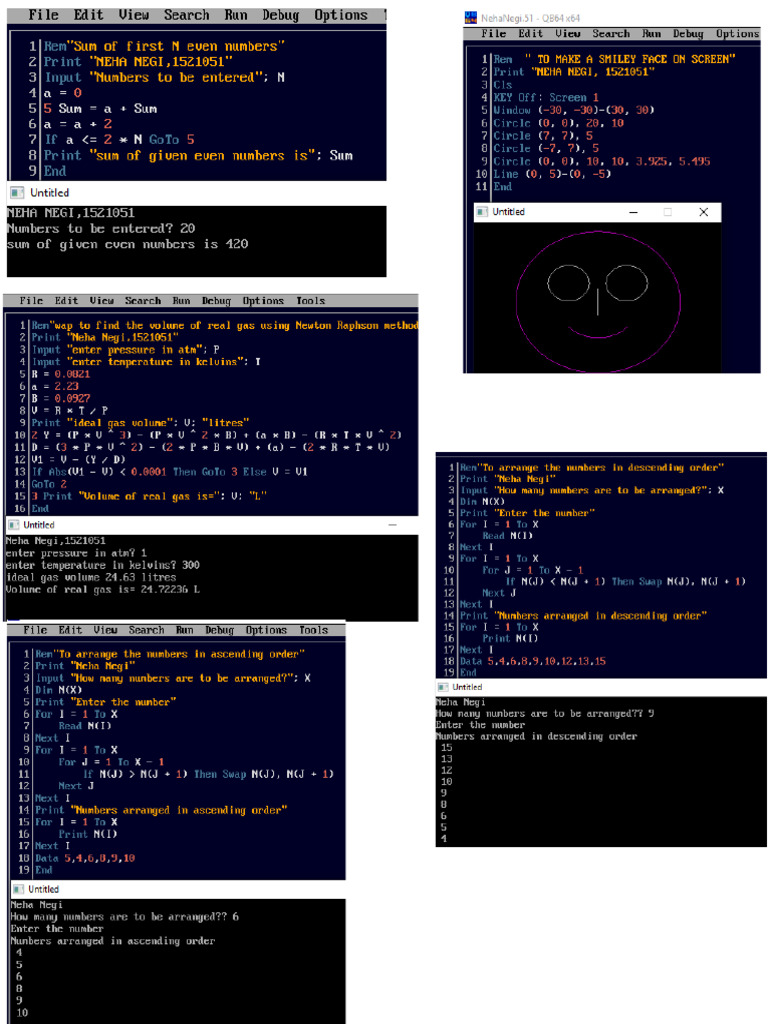Click the code line 'If a <= 2 * N GoTo 5'
The width and height of the screenshot is (768, 1024).
pyautogui.click(x=119, y=140)
